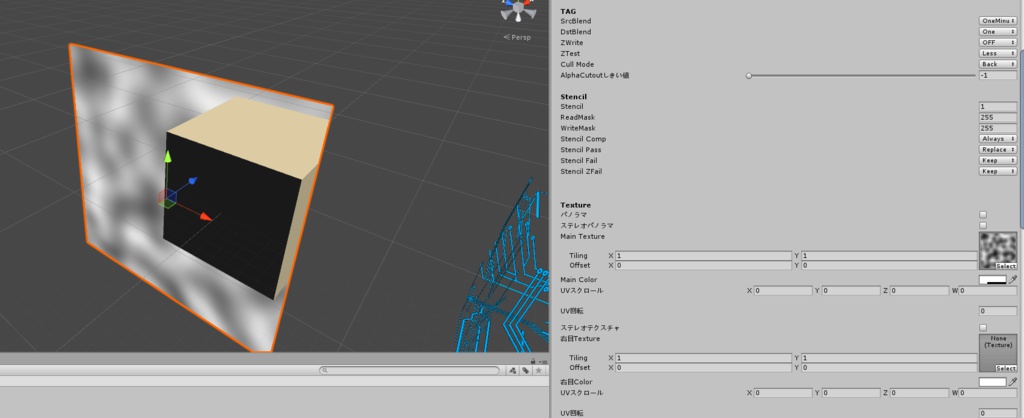Click the UV回転 field above ステレオテクスチャ

pos(998,311)
